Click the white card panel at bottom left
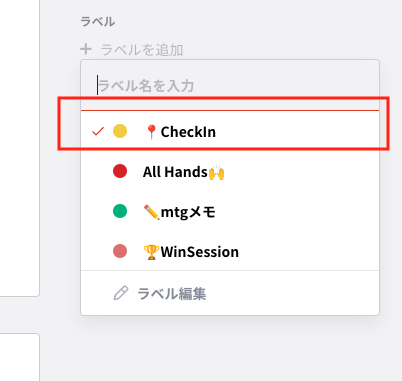This screenshot has height=381, width=402. (x=20, y=357)
